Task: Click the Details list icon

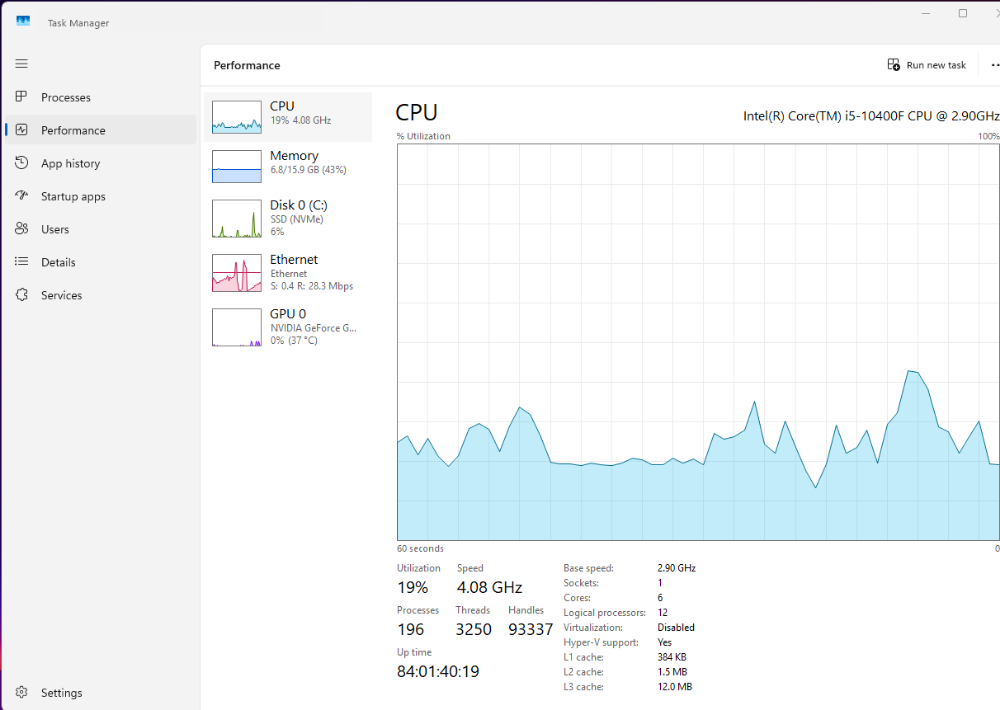Action: [22, 262]
